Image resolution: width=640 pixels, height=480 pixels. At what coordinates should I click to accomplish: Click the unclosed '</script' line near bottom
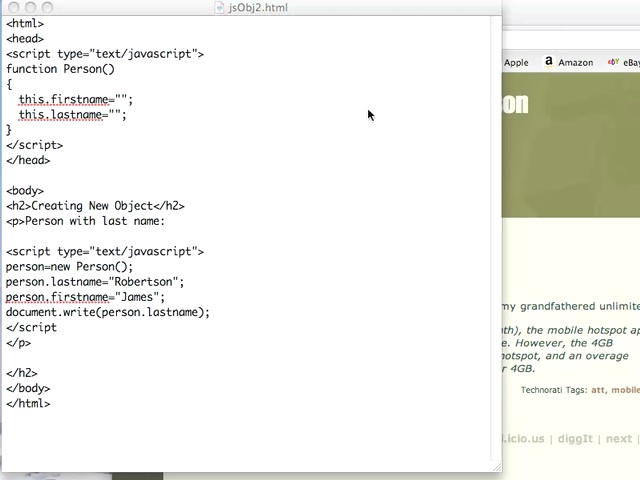point(31,327)
